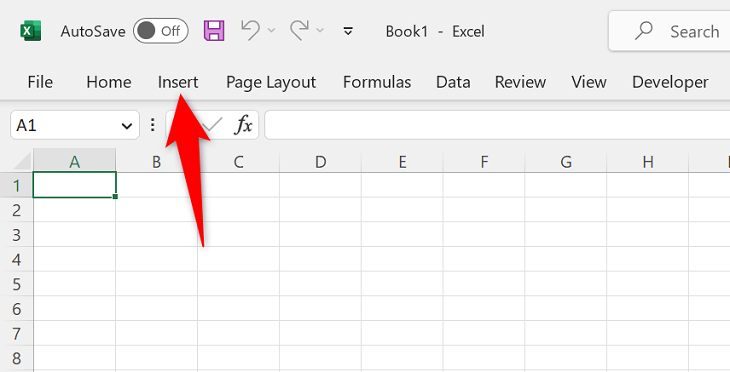Screen dimensions: 730x372
Task: Select row 2 header
Action: 17,210
